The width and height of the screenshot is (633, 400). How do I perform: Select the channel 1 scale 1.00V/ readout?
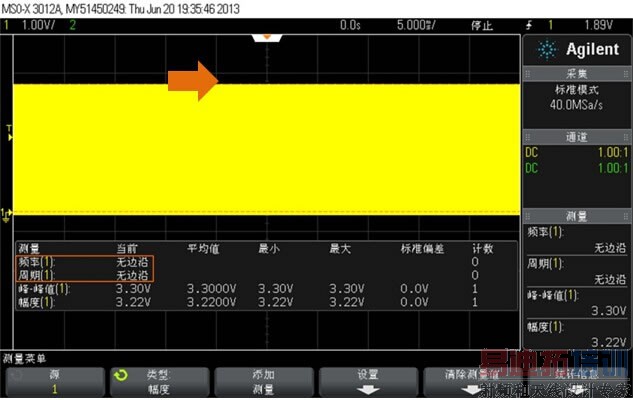click(38, 25)
